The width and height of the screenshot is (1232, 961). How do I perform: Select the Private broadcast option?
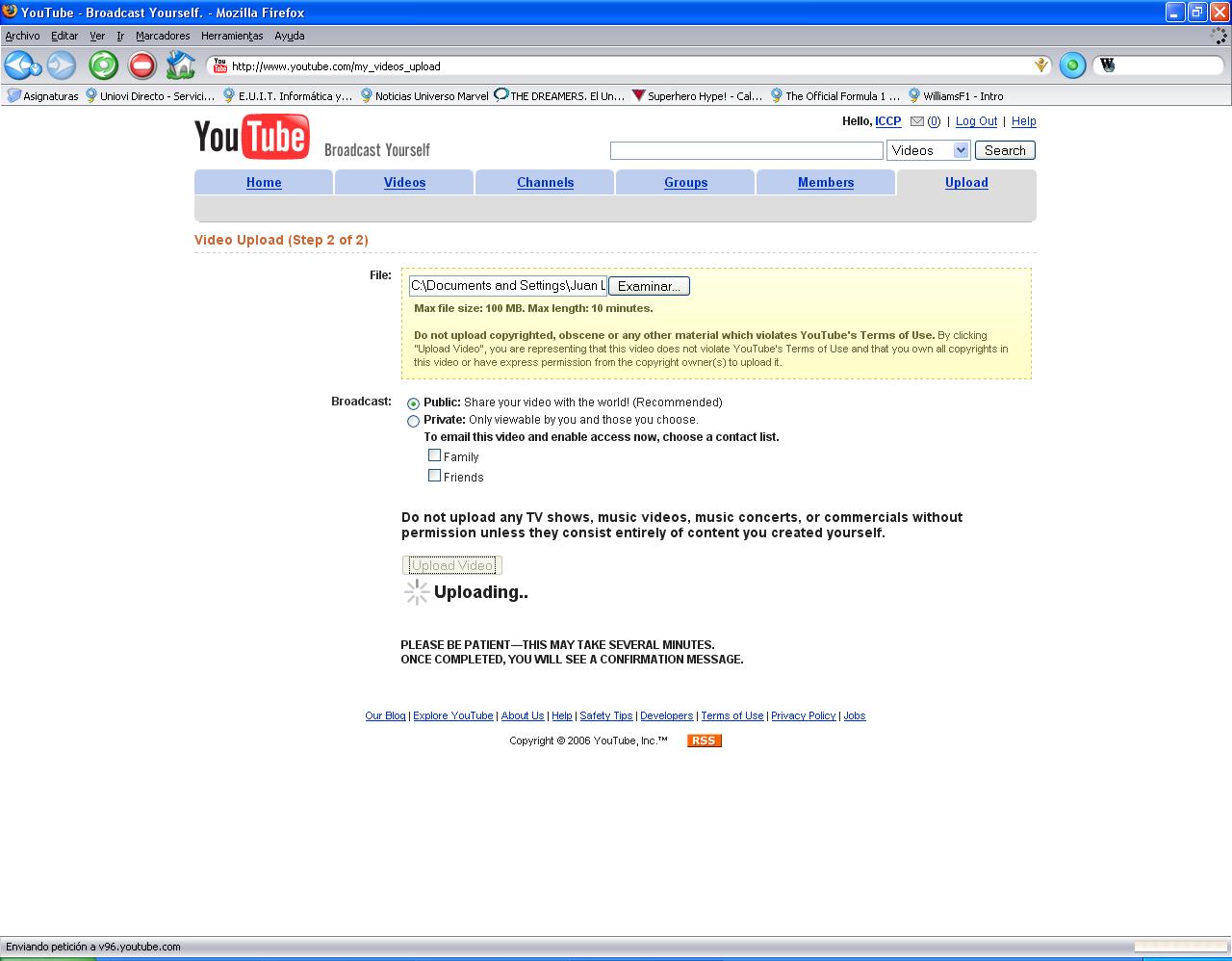tap(413, 421)
